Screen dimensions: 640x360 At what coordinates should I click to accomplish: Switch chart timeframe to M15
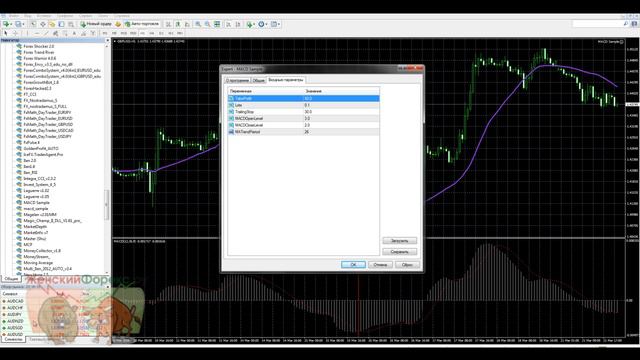coord(124,33)
